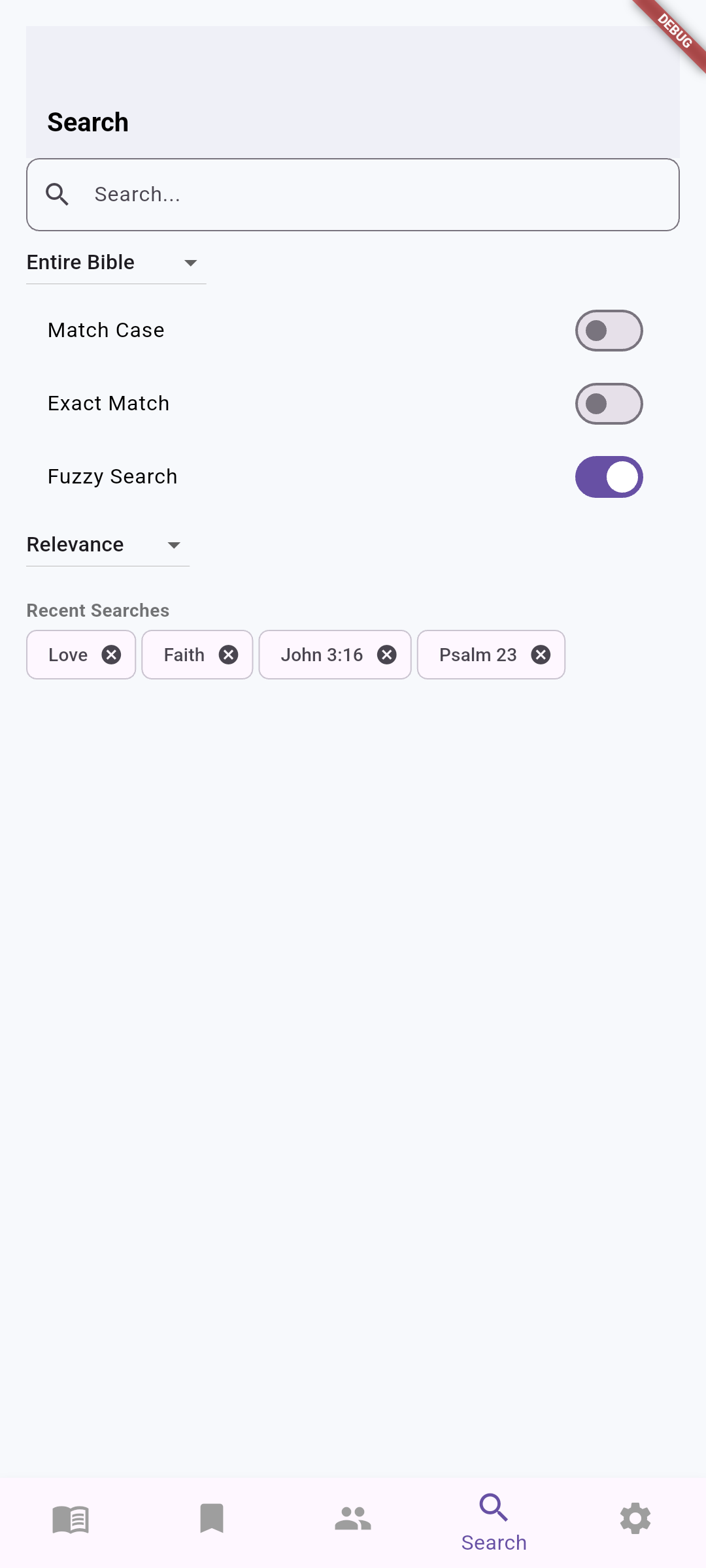Image resolution: width=706 pixels, height=1568 pixels.
Task: Enable the Match Case toggle
Action: click(609, 330)
